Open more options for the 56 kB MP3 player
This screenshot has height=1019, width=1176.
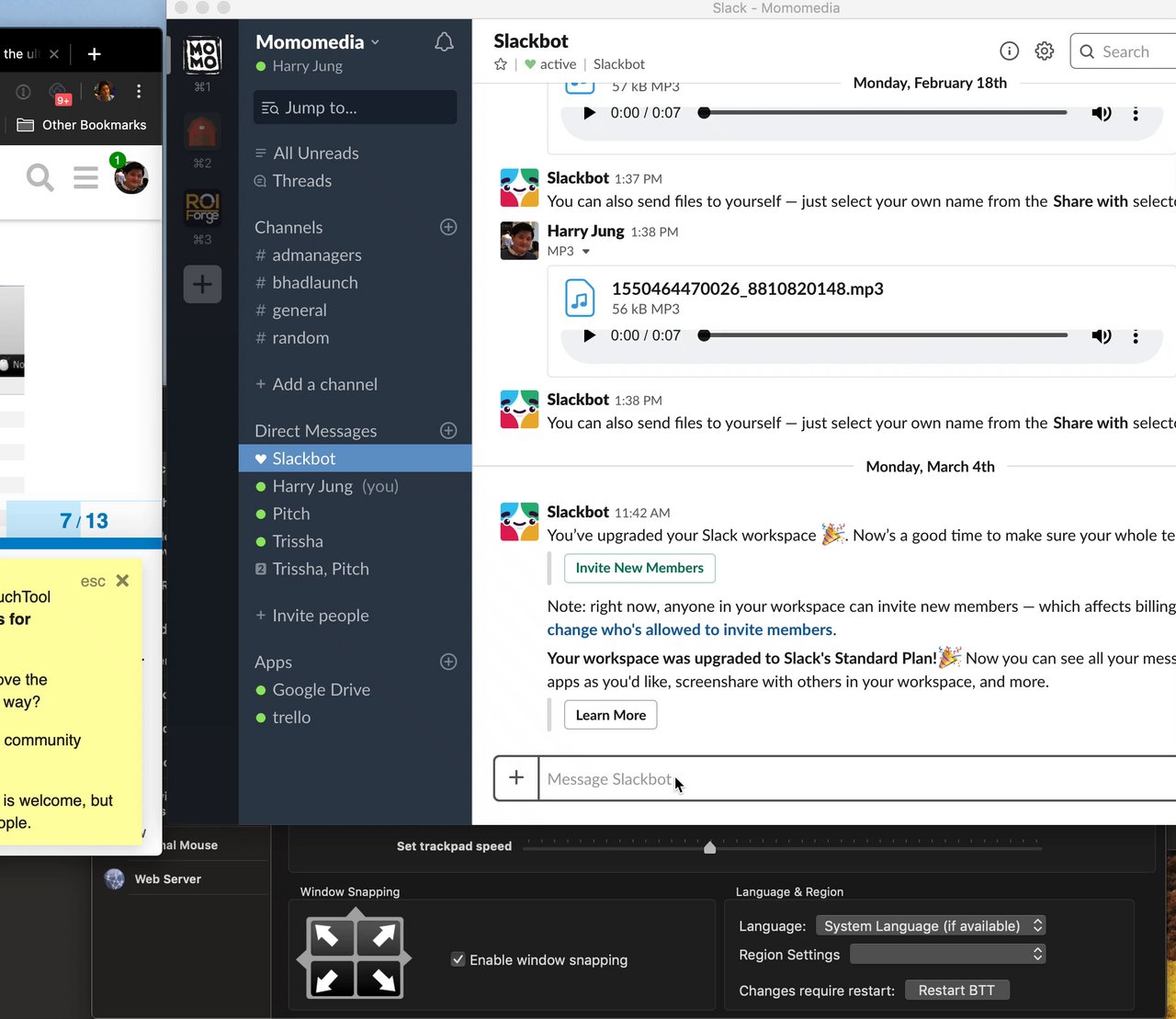click(1136, 335)
